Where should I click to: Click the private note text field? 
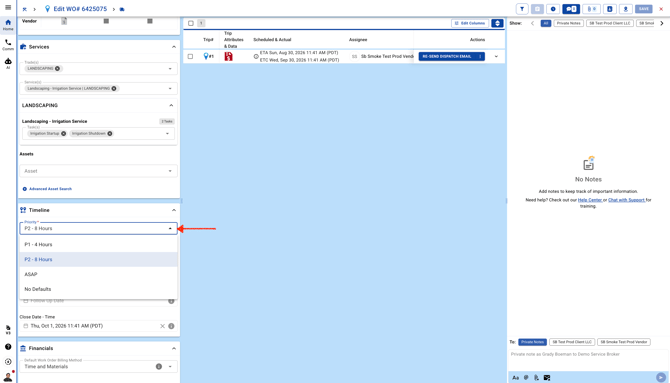tap(588, 359)
